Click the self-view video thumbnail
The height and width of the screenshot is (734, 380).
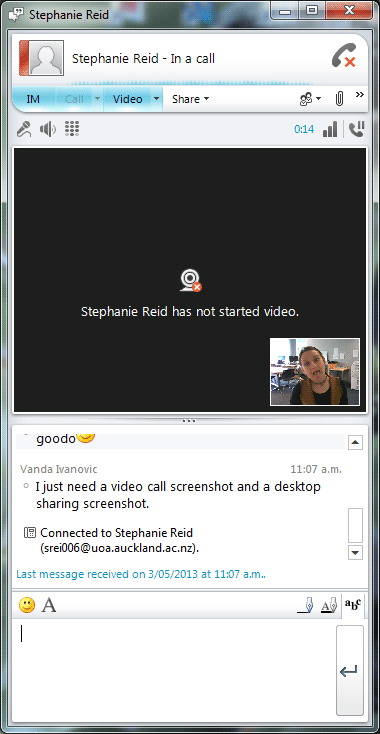315,372
